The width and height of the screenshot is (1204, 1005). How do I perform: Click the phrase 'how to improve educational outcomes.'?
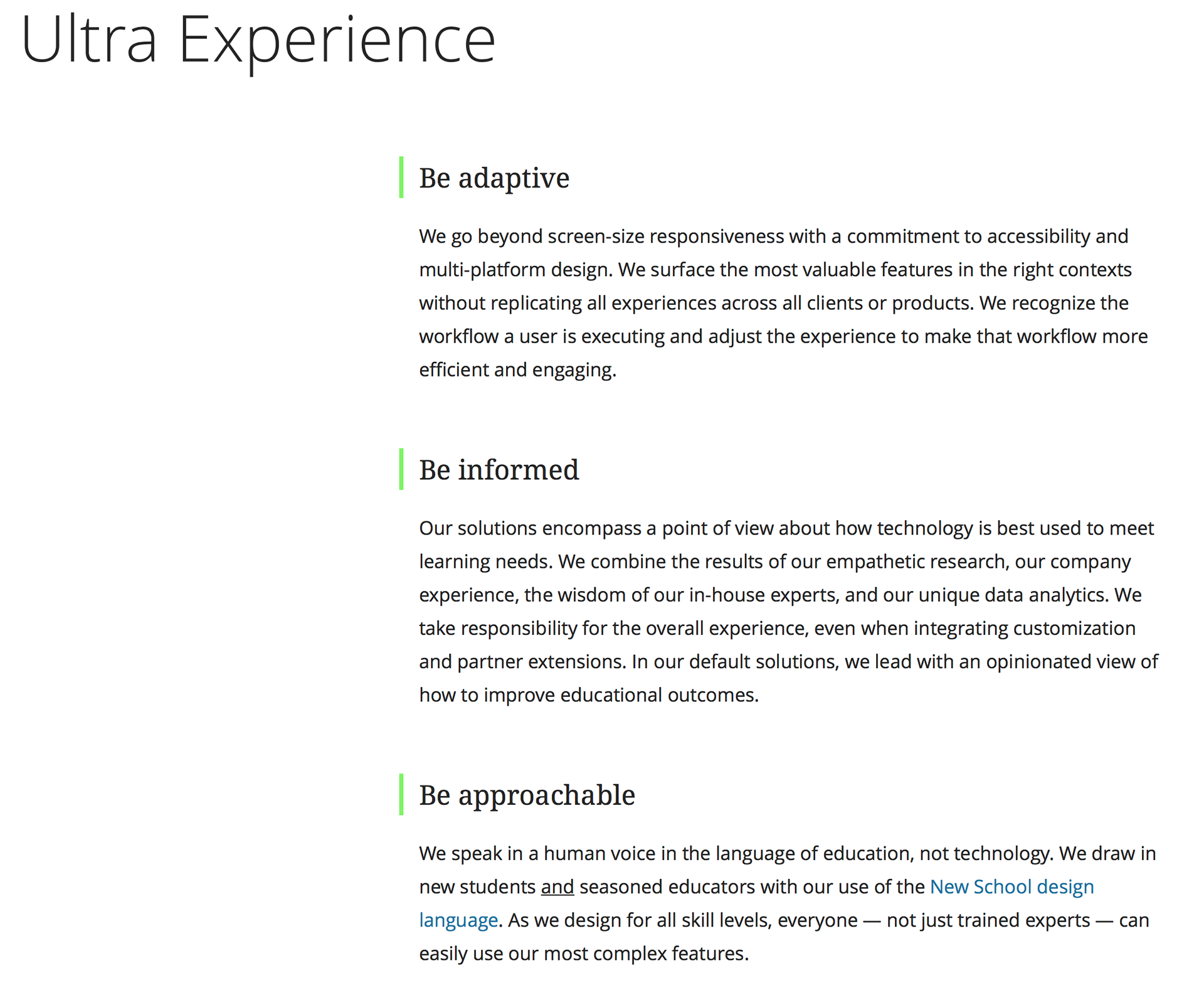click(589, 695)
